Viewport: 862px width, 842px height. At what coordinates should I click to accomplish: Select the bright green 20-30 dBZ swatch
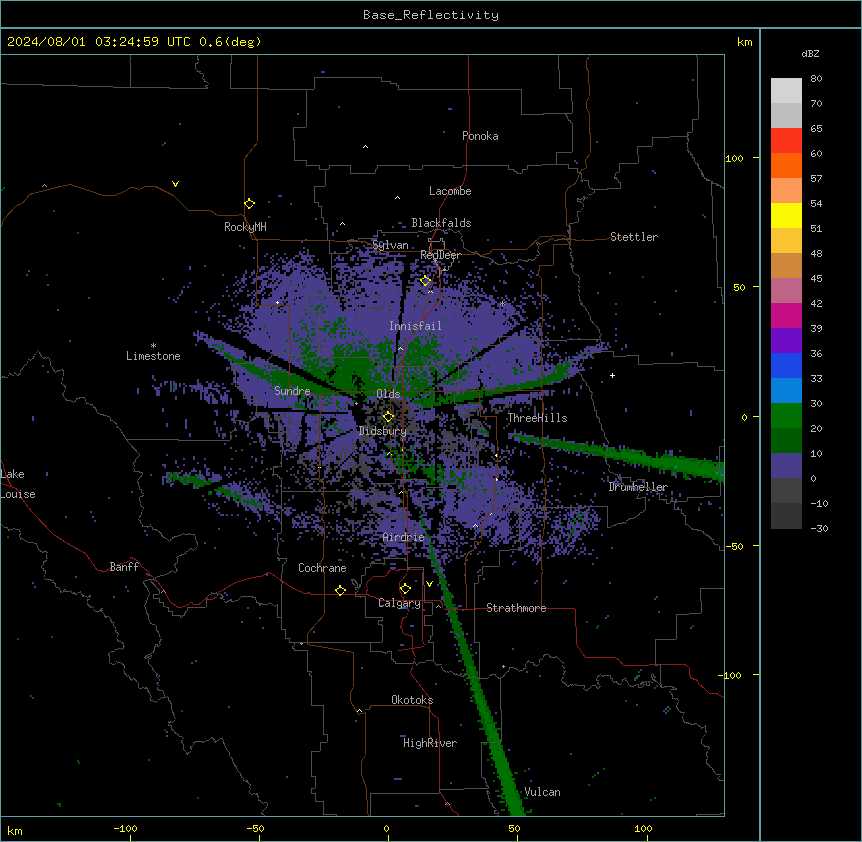(x=786, y=416)
